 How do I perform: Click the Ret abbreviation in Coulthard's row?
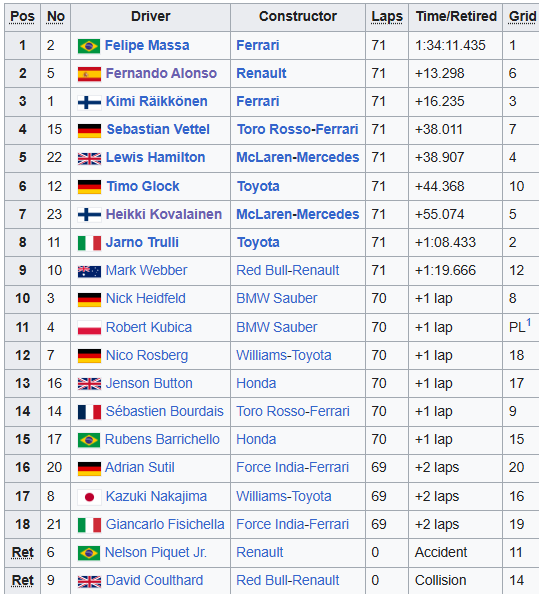[x=23, y=580]
